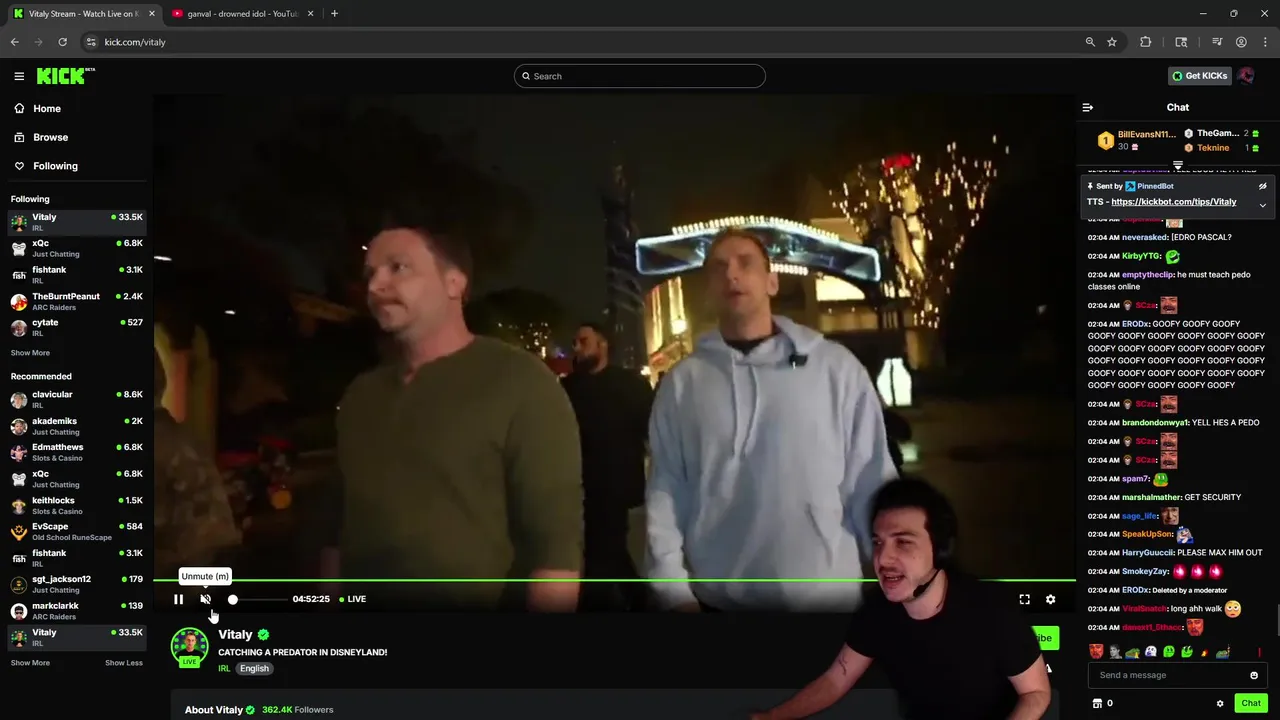Open clavicular recommended channel

[x=77, y=399]
